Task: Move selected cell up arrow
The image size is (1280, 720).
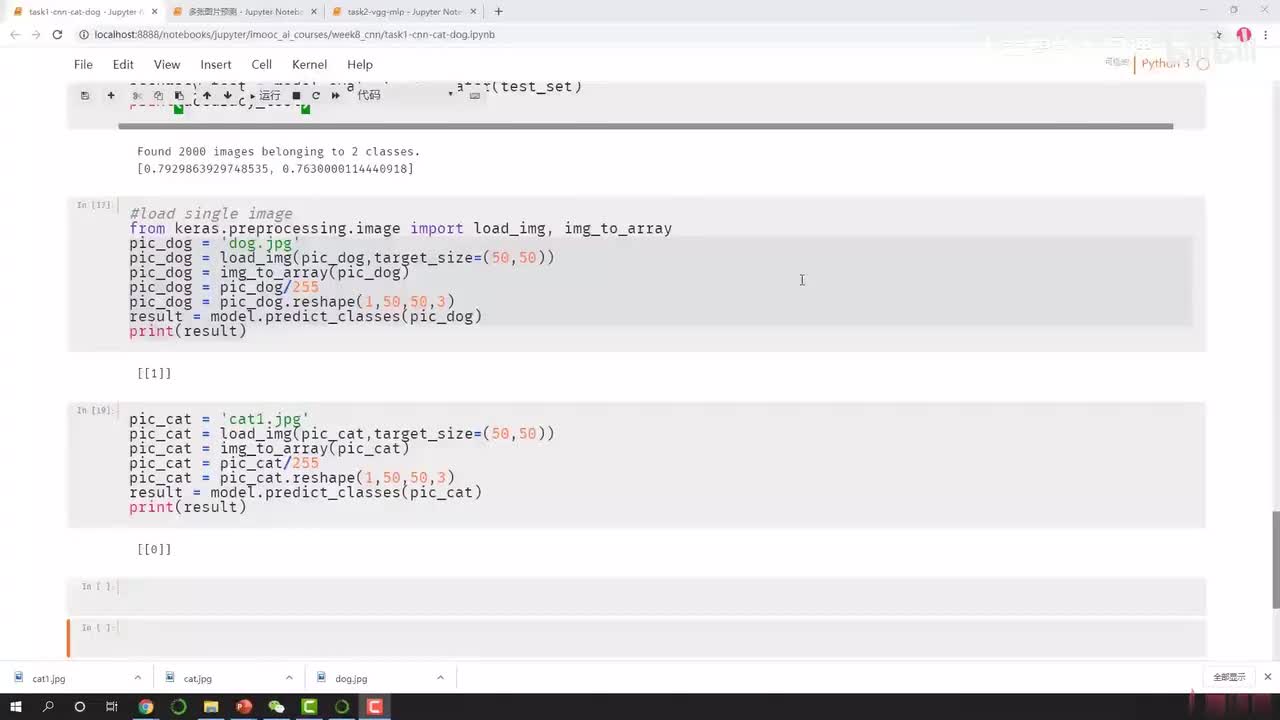Action: 207,96
